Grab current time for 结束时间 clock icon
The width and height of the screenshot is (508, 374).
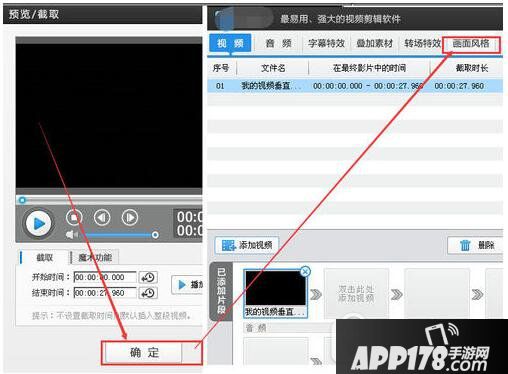pos(148,293)
